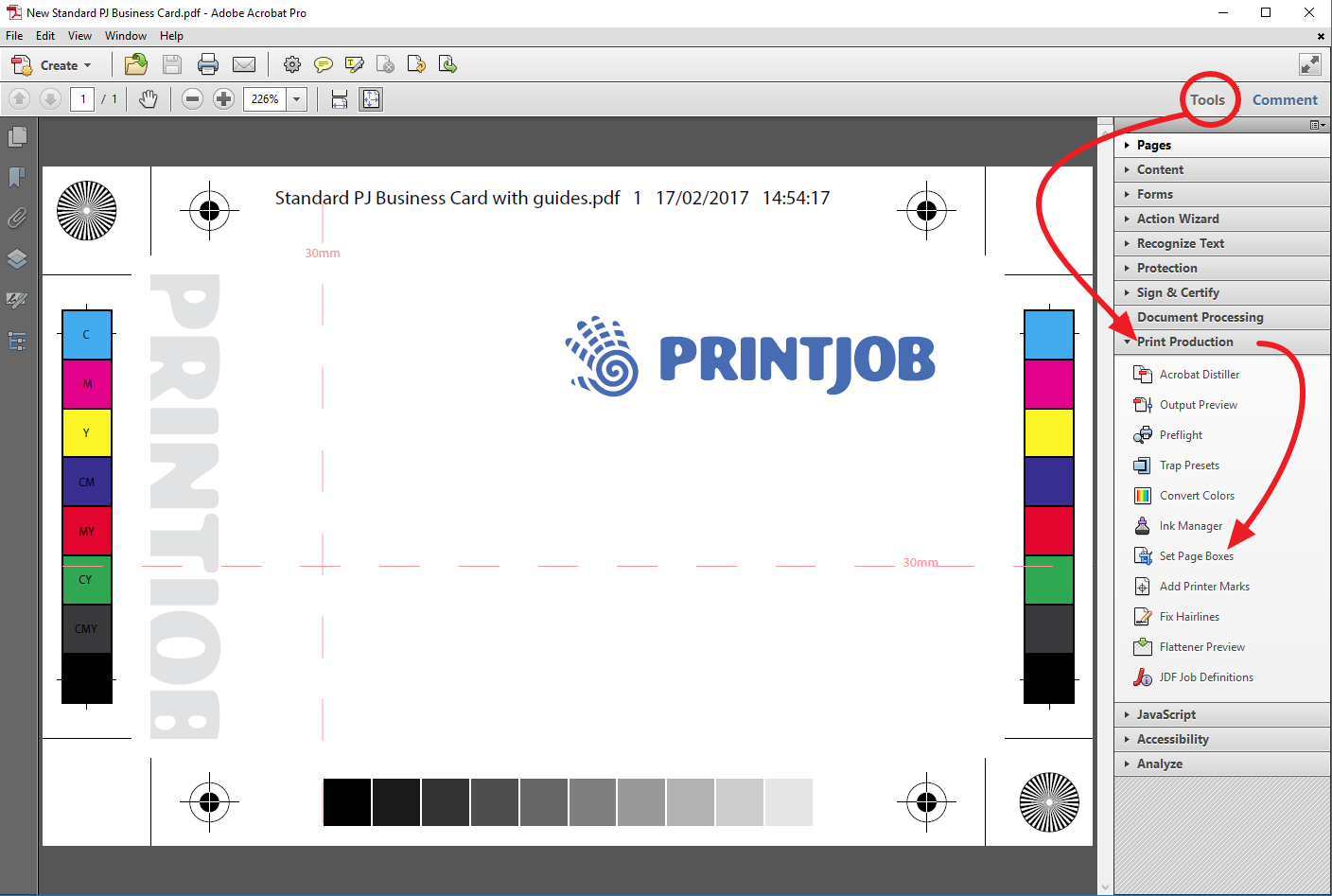Click the document vertical scrollbar down arrow
1332x896 pixels.
pos(1105,887)
